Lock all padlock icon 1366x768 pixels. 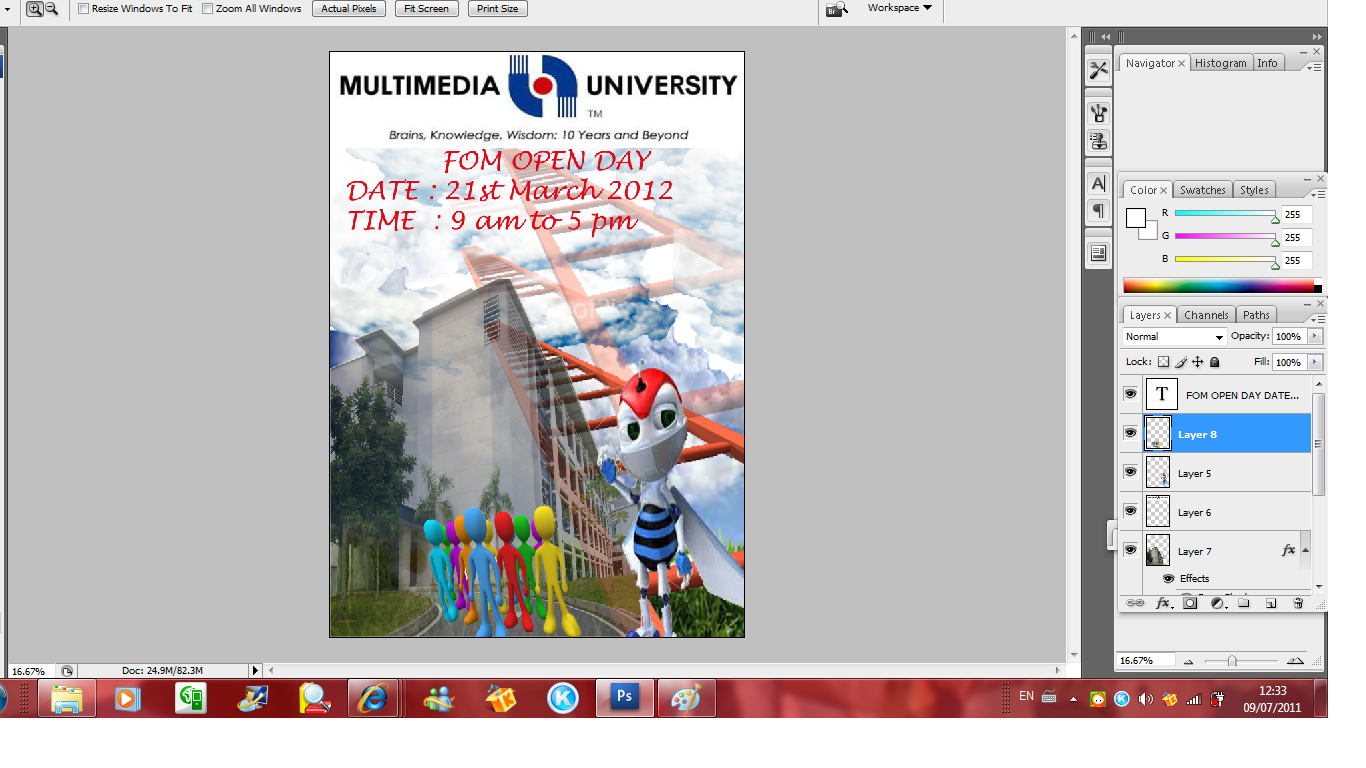[1215, 362]
